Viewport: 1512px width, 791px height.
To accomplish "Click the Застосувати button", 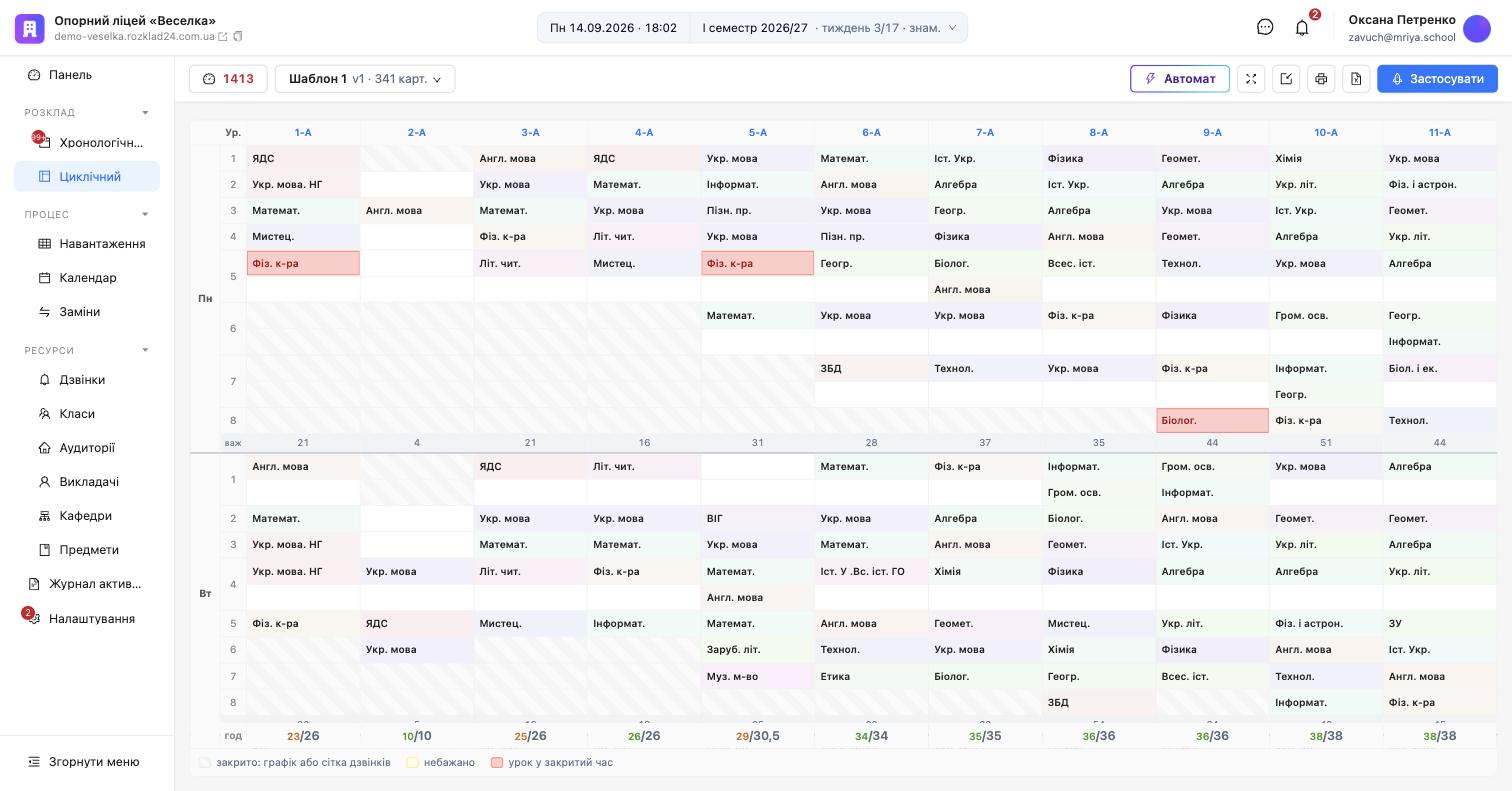I will coord(1437,79).
